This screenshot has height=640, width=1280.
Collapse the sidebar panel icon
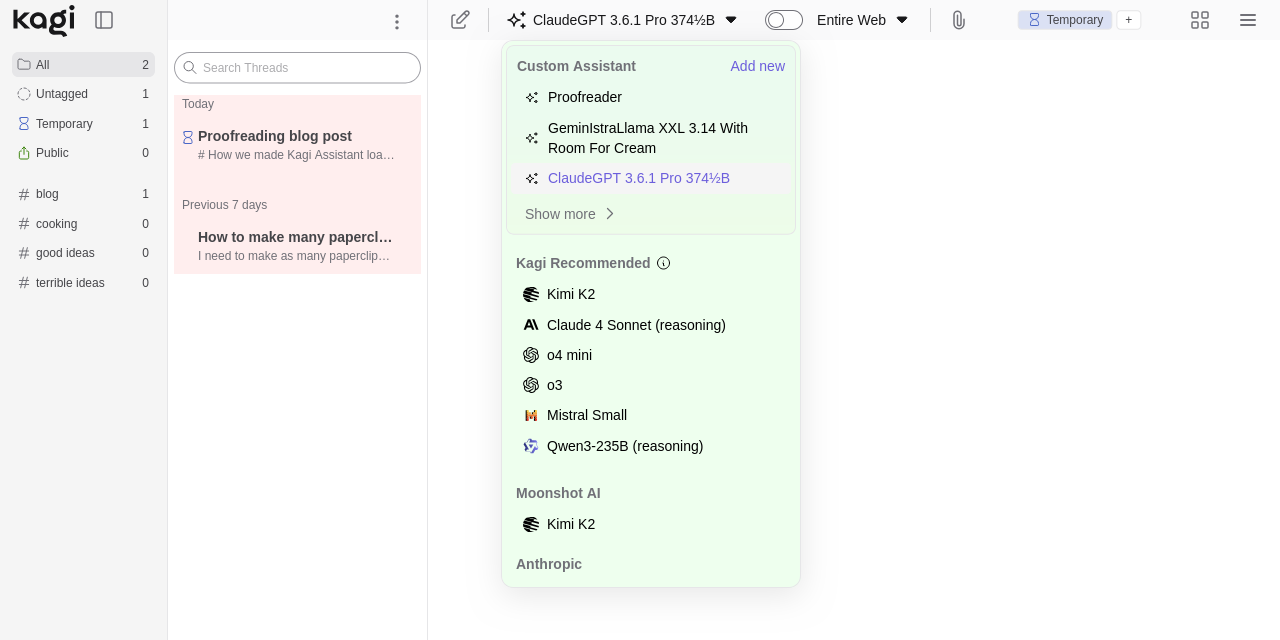104,20
